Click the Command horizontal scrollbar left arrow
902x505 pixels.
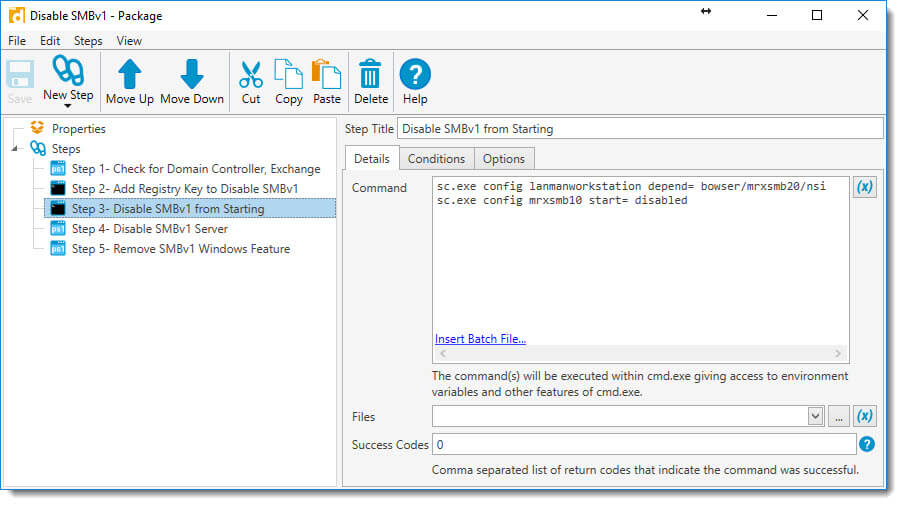(443, 353)
